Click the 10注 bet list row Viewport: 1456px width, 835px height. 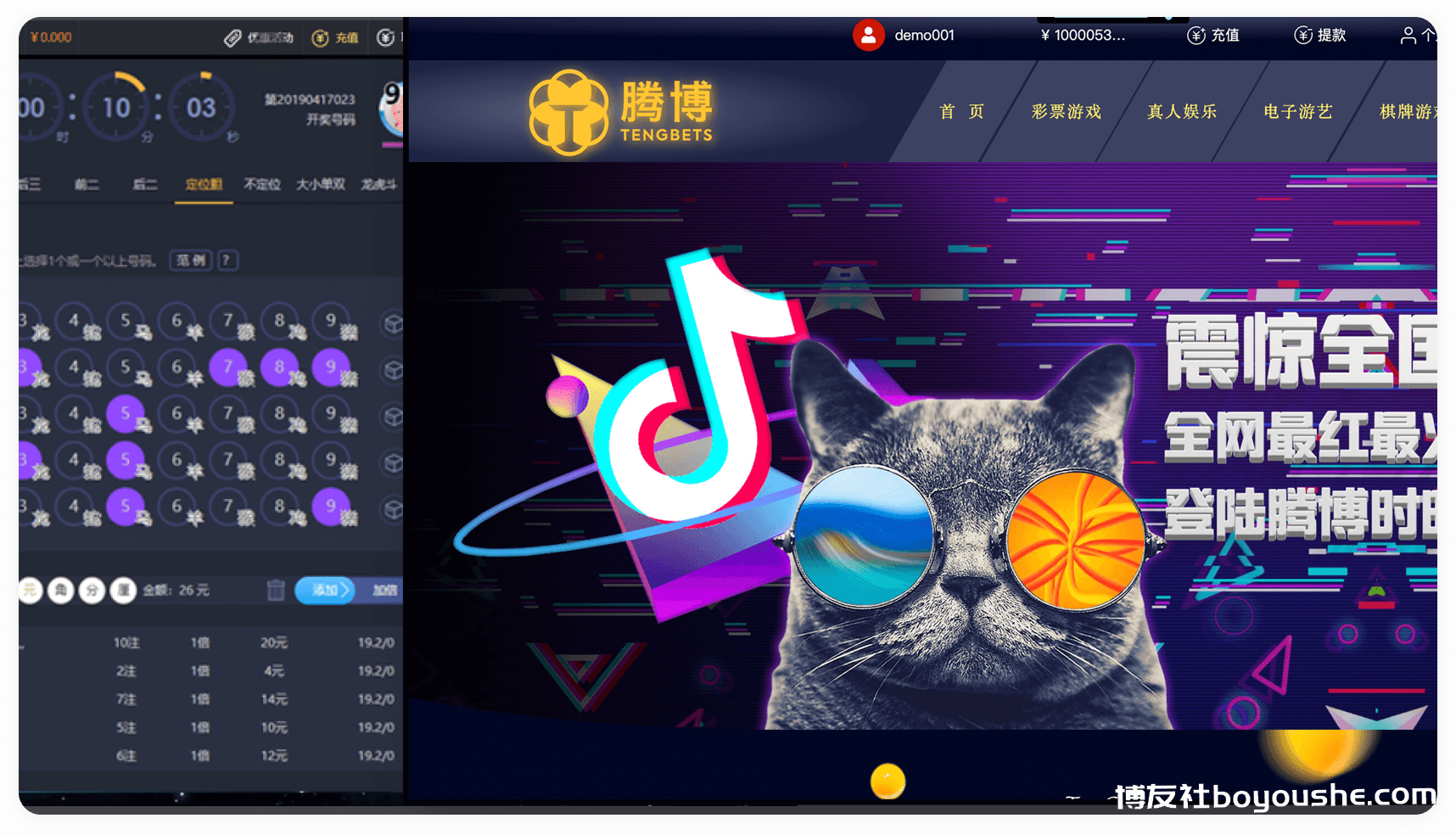pyautogui.click(x=210, y=642)
